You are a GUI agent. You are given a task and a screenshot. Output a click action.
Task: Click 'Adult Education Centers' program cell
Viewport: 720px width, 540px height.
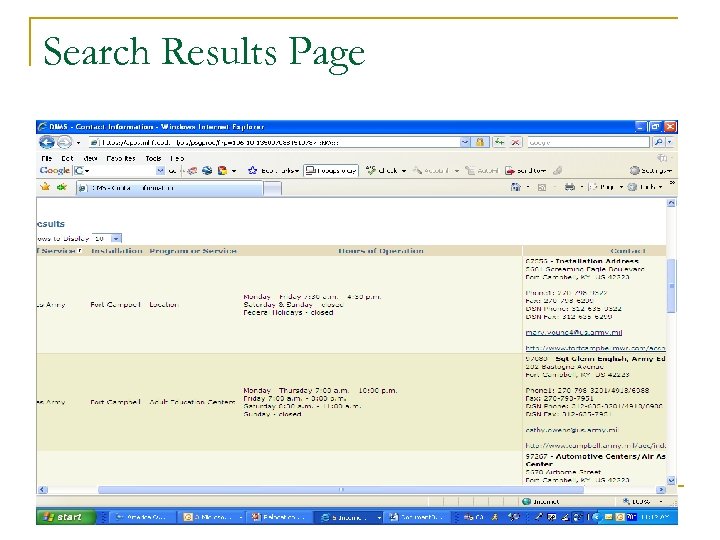click(x=192, y=402)
